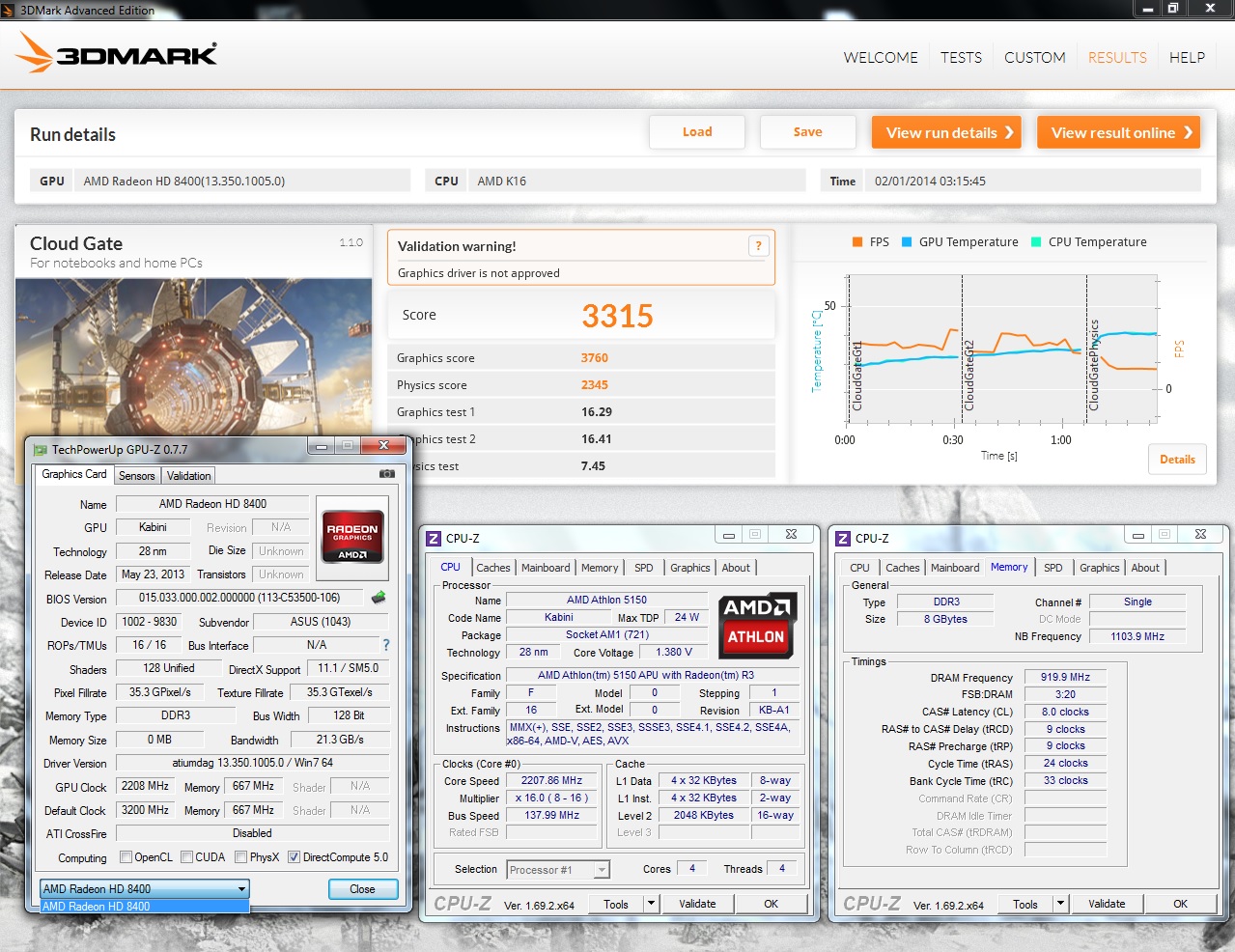This screenshot has height=952, width=1235.
Task: Click OK in the right CPU-Z window
Action: [1180, 904]
